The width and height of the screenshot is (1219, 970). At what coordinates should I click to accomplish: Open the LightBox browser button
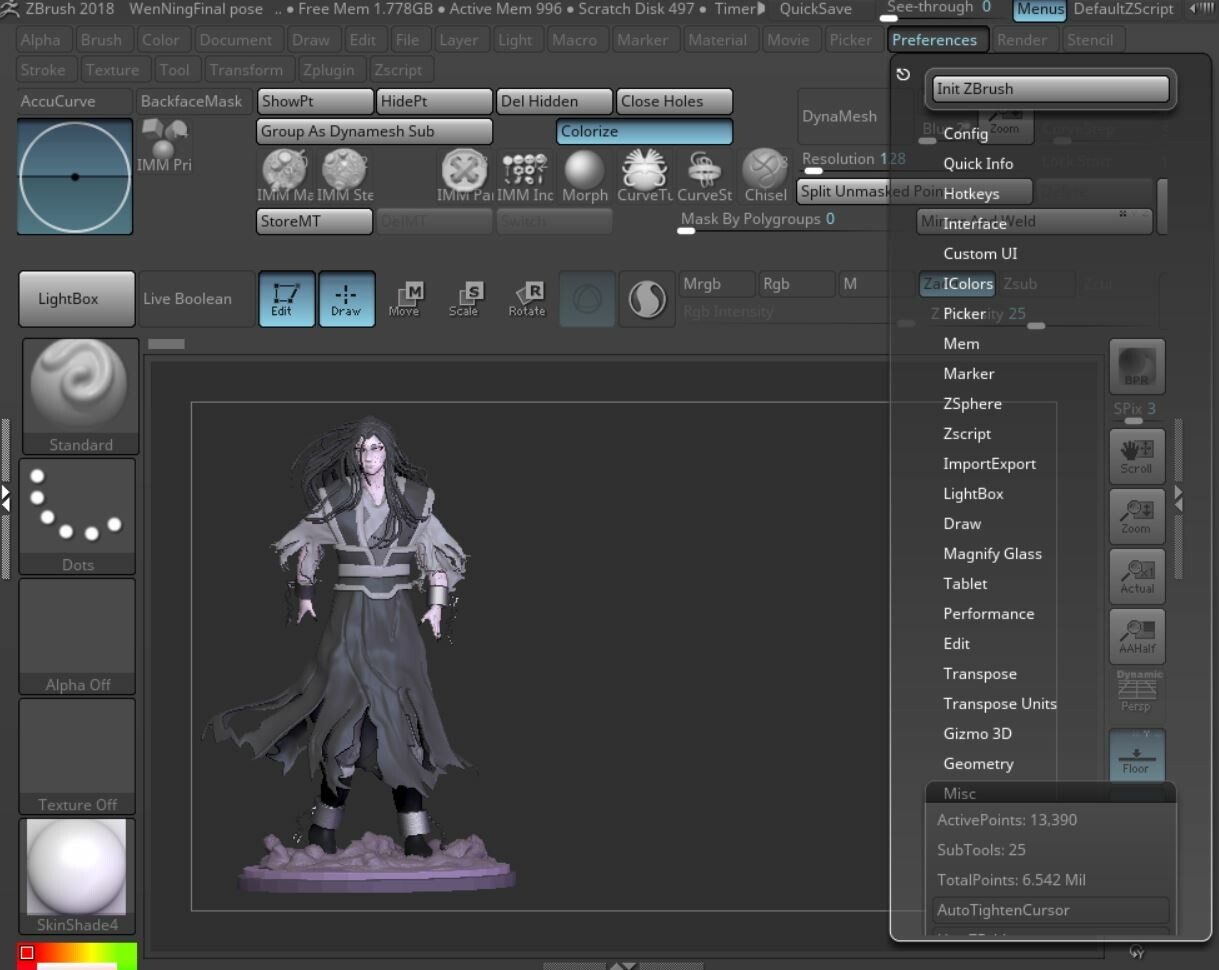pyautogui.click(x=76, y=298)
